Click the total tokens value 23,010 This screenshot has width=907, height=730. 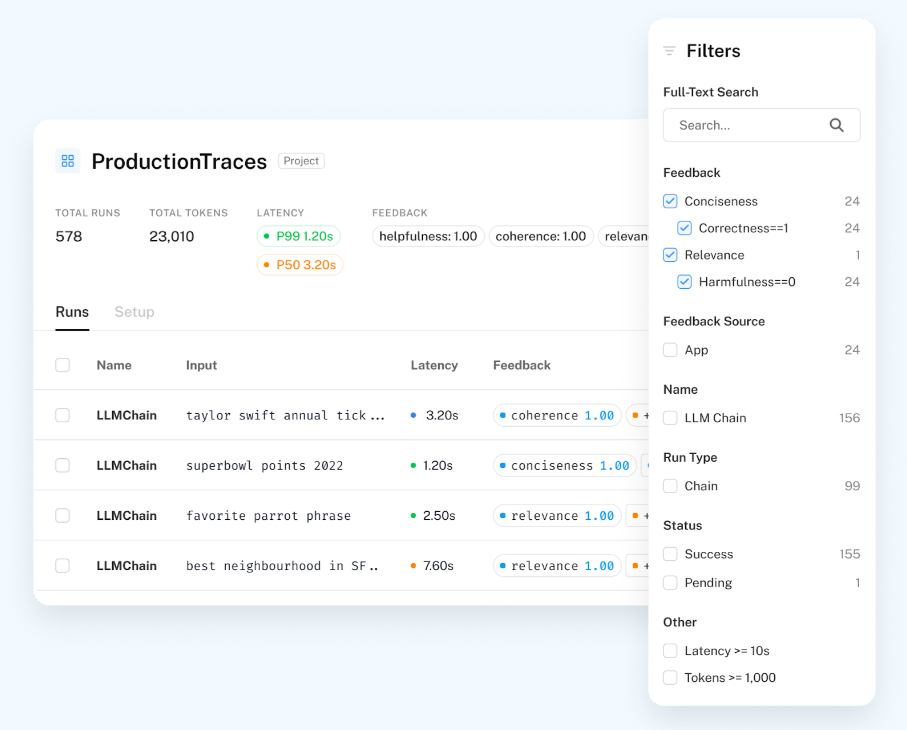point(172,236)
